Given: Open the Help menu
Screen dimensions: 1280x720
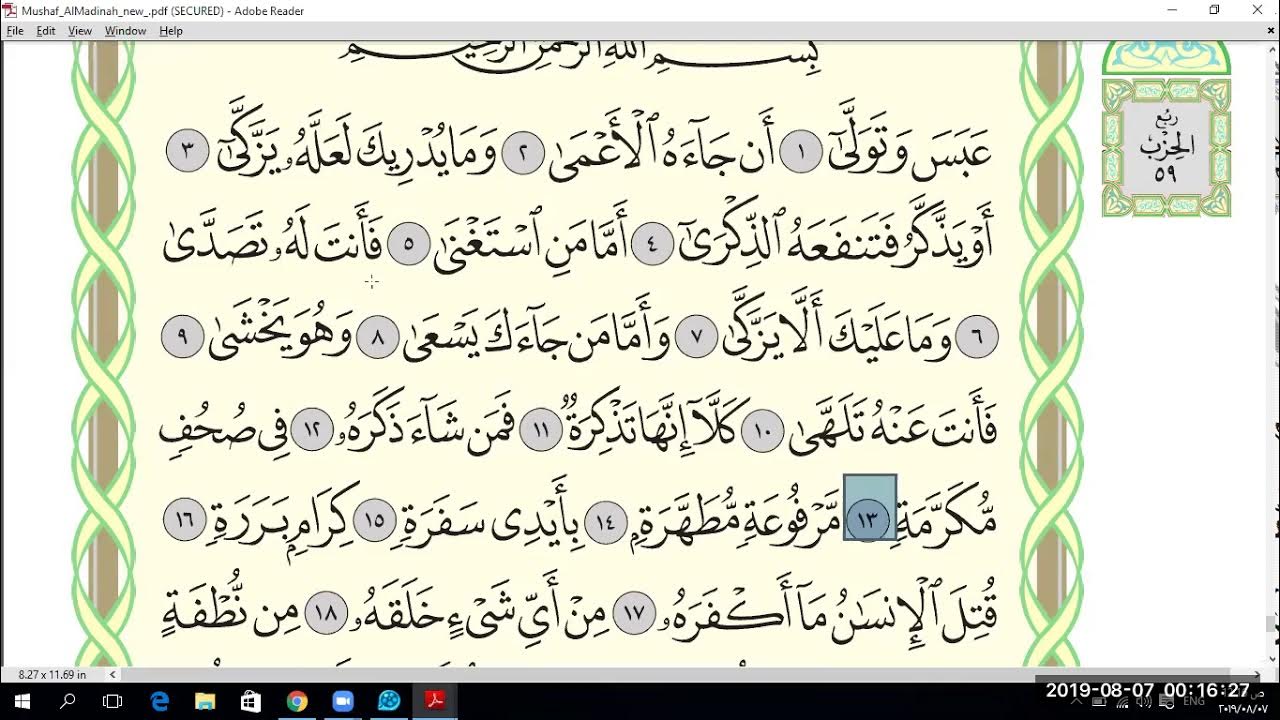Looking at the screenshot, I should pos(171,31).
